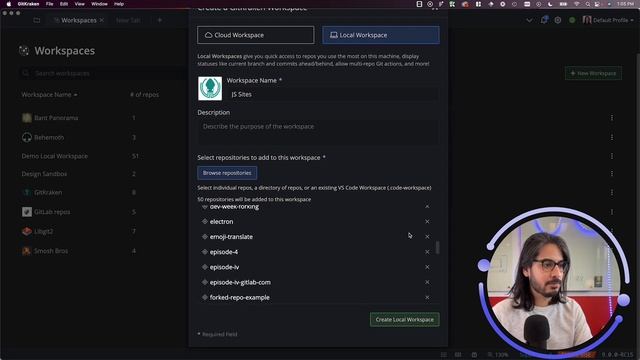Image resolution: width=640 pixels, height=360 pixels.
Task: Add a new tab with plus icon
Action: click(160, 20)
